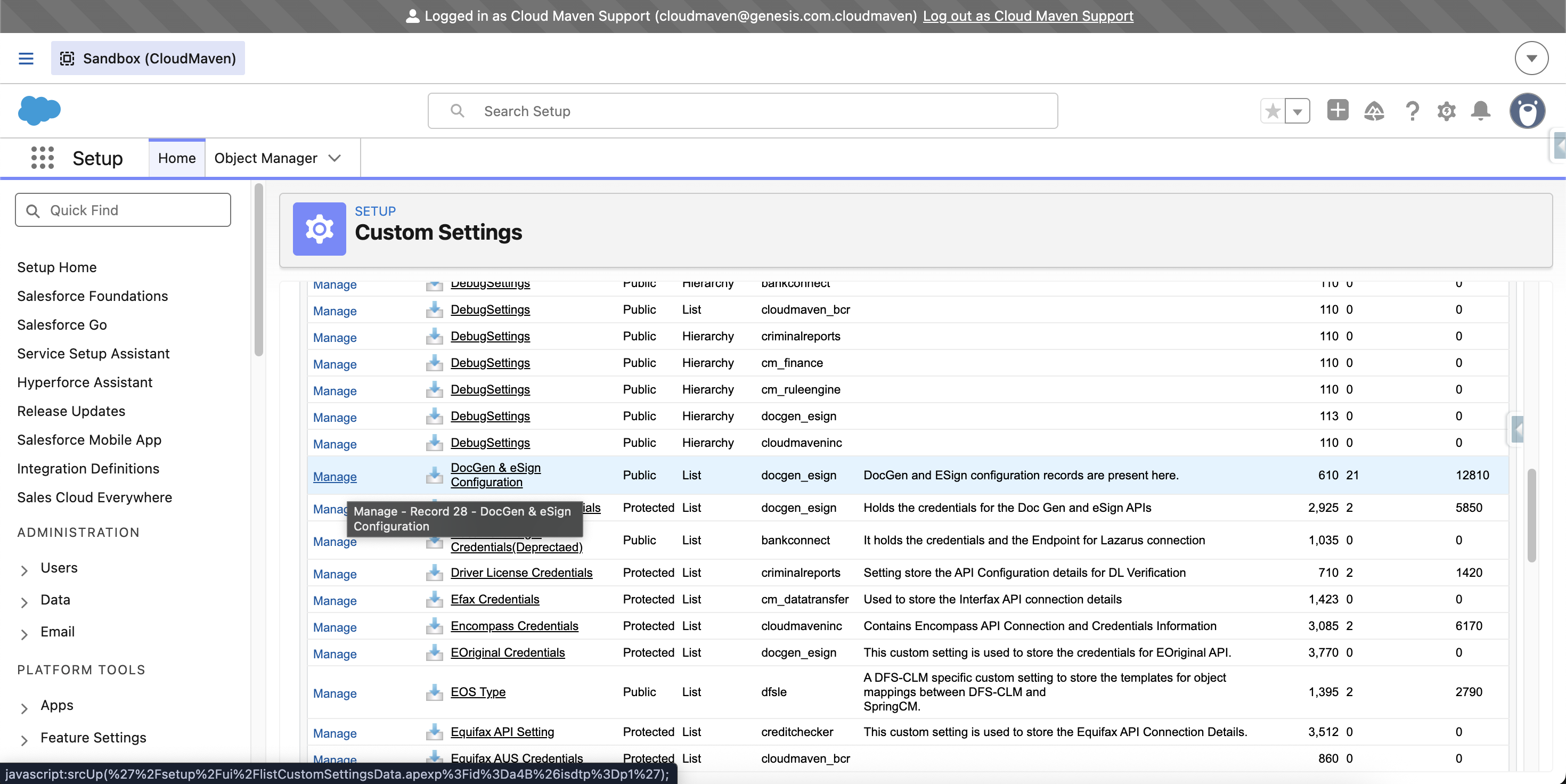Screen dimensions: 1566x784
Task: Expand the Email section
Action: (25, 634)
